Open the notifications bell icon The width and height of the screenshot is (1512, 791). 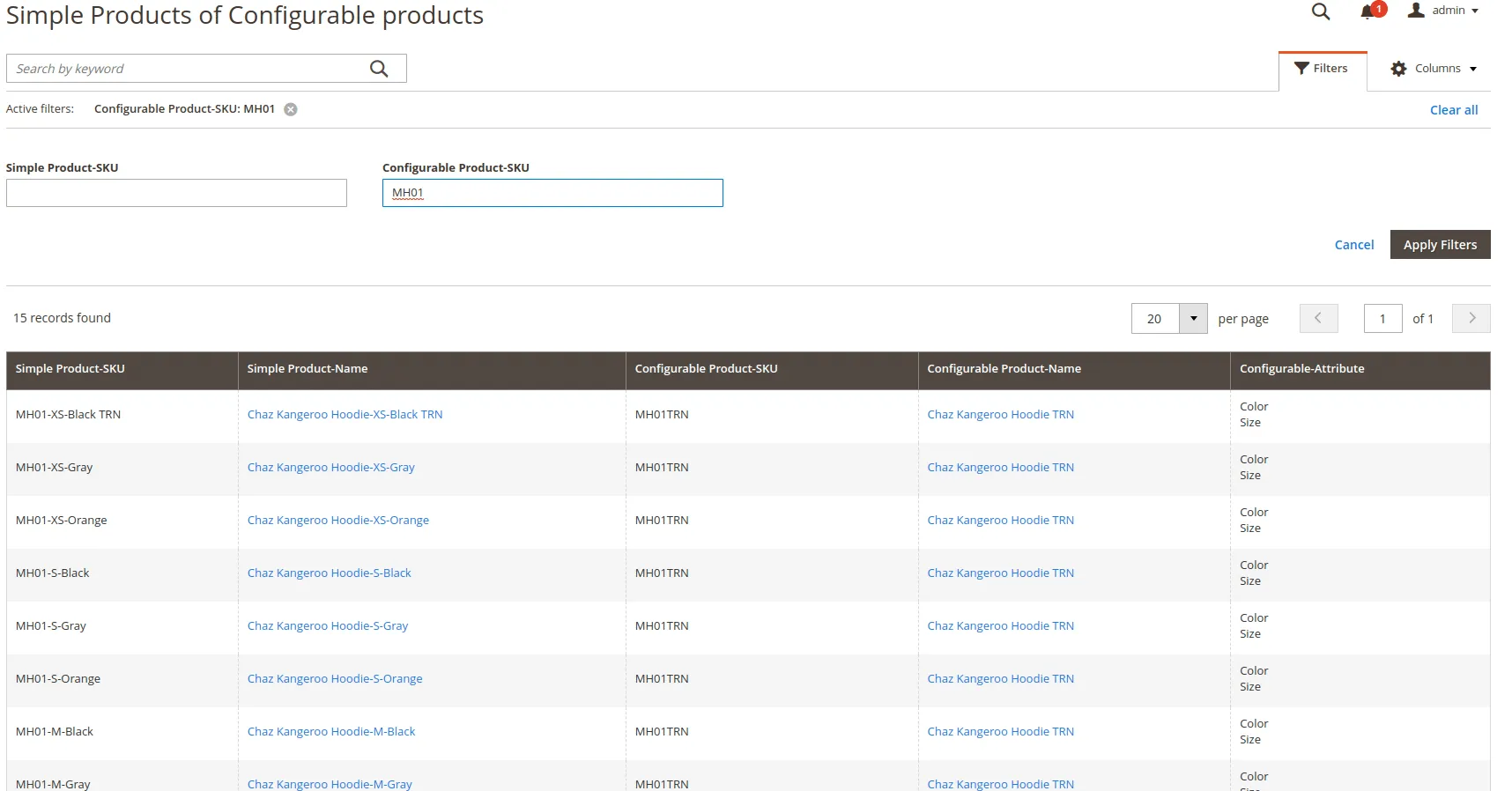[1368, 11]
